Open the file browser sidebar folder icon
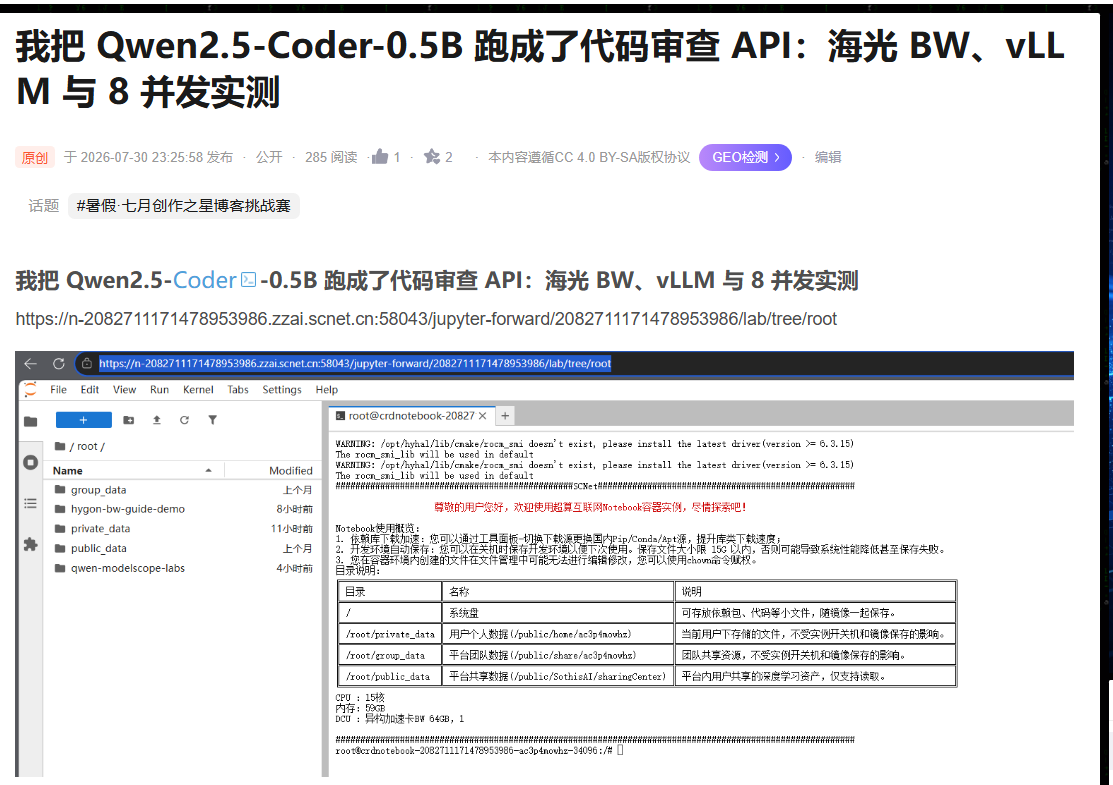Screen dimensions: 1113x785 tap(31, 422)
